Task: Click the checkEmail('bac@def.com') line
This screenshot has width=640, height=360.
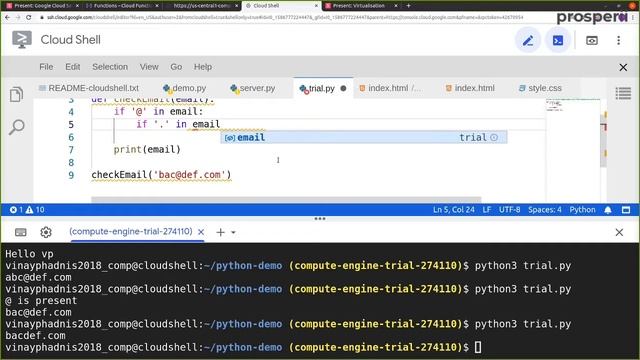Action: click(x=161, y=175)
